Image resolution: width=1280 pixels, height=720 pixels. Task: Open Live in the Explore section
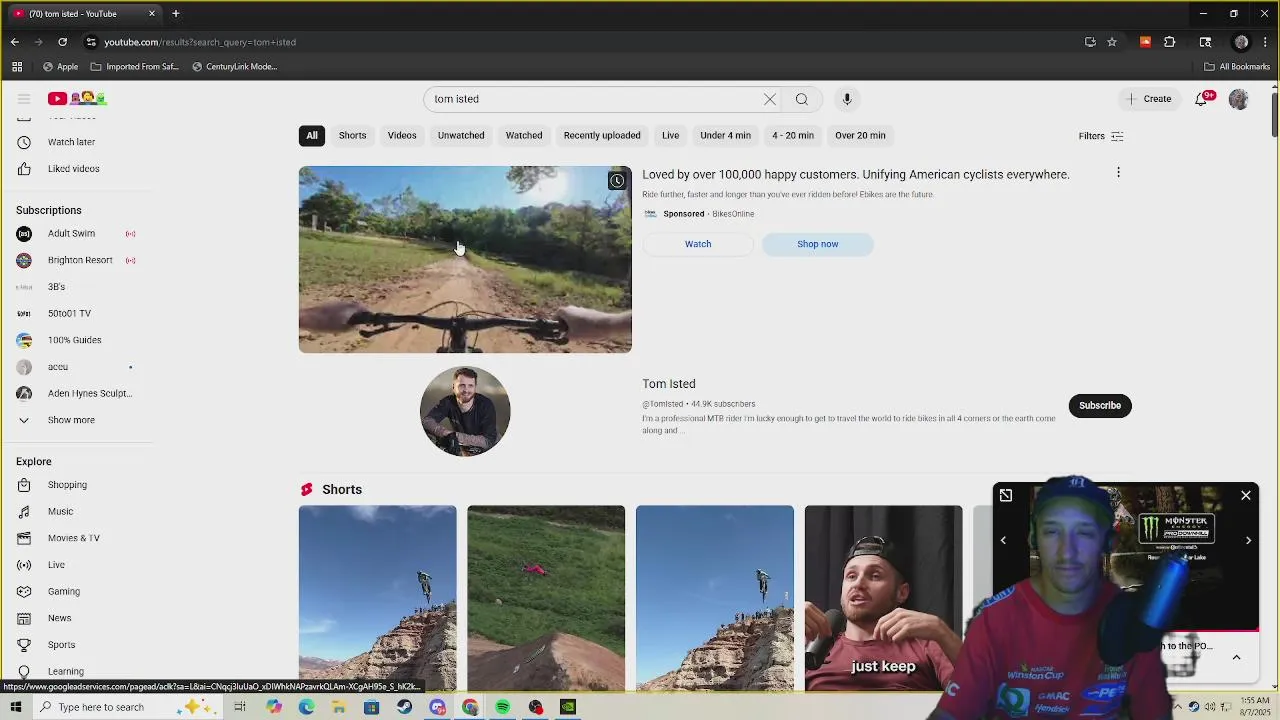(x=56, y=565)
